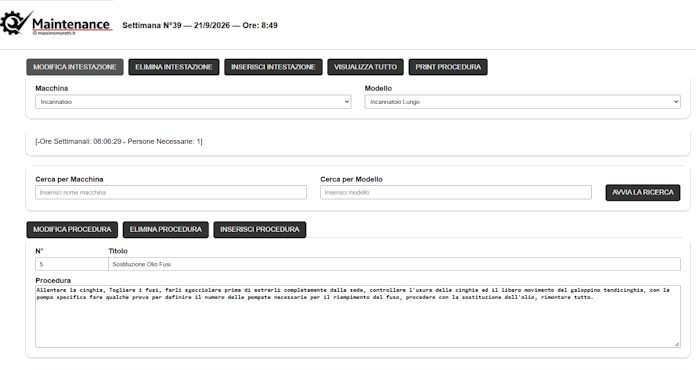Click the Procedura label

[53, 280]
